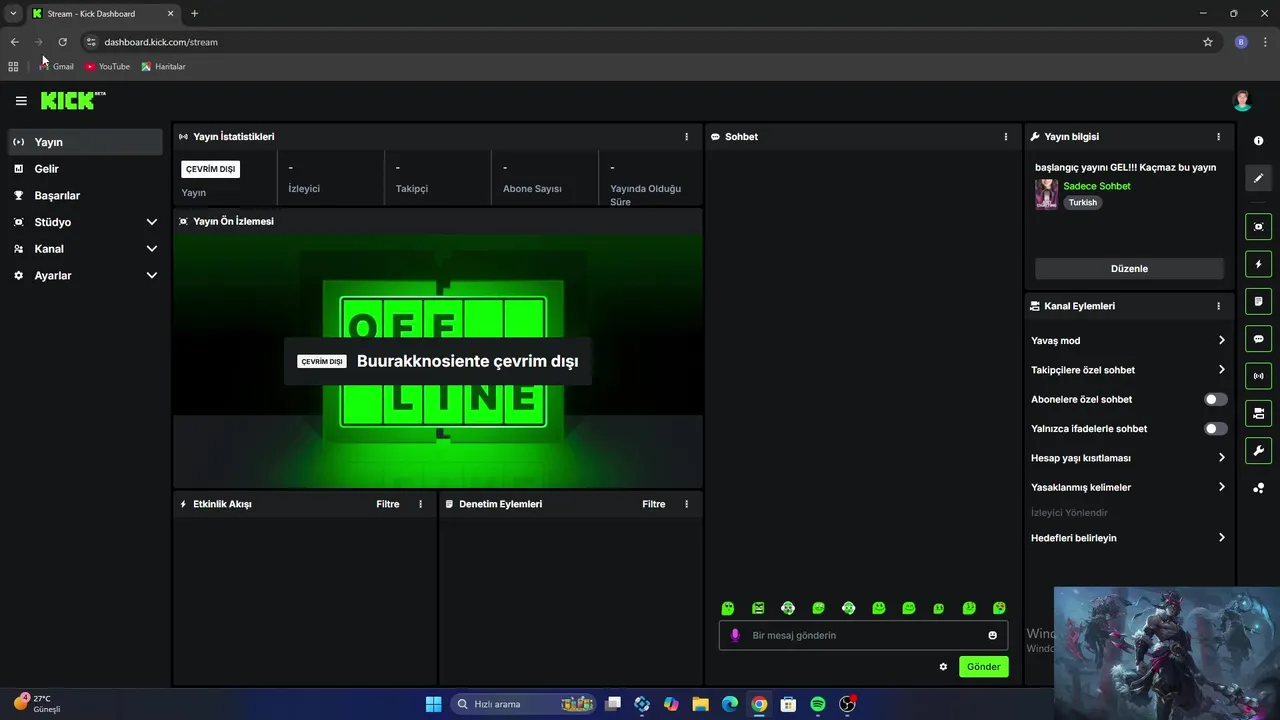Image resolution: width=1280 pixels, height=720 pixels.
Task: Click the purple microphone icon in chat box
Action: click(x=735, y=635)
